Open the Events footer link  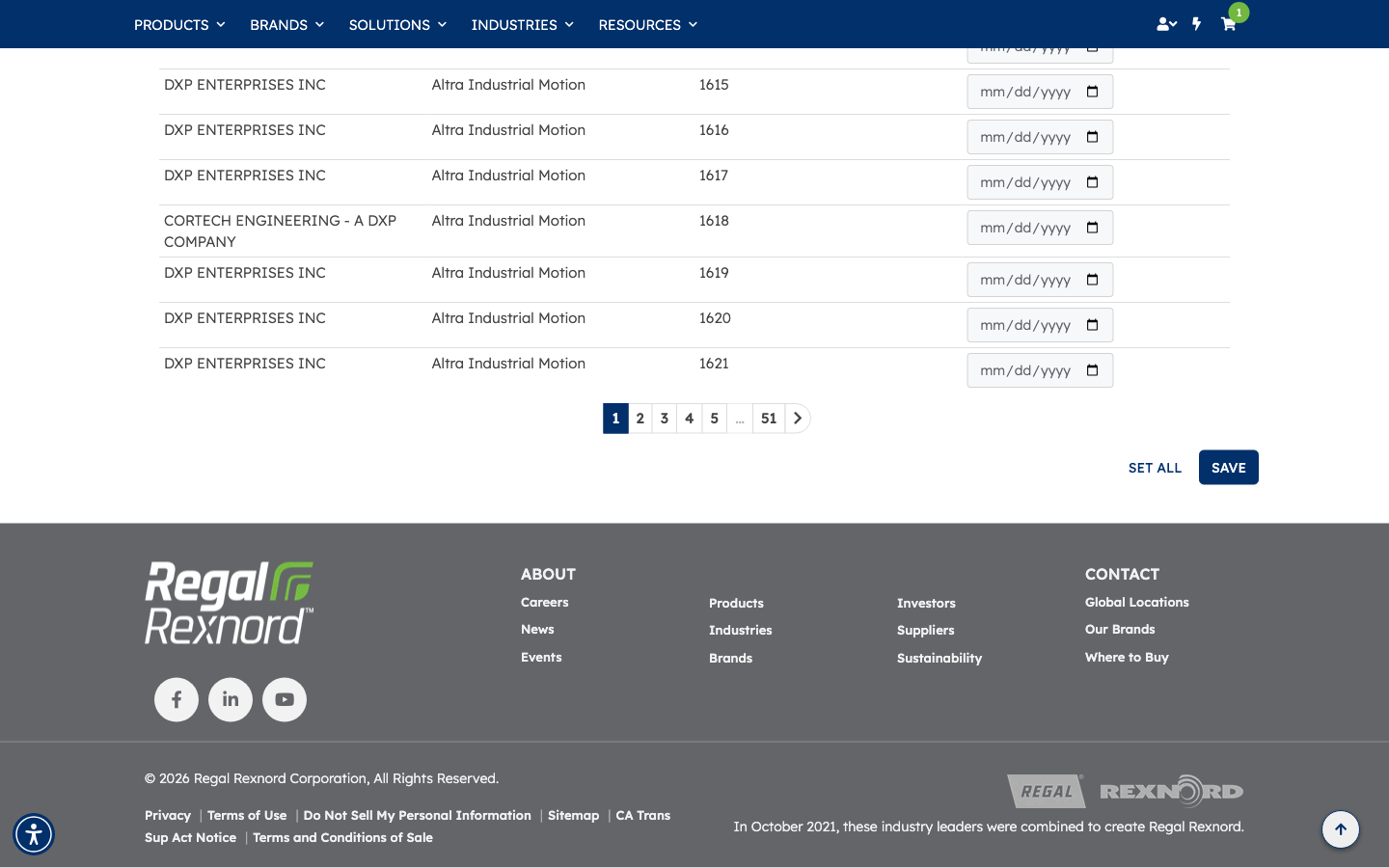(541, 657)
